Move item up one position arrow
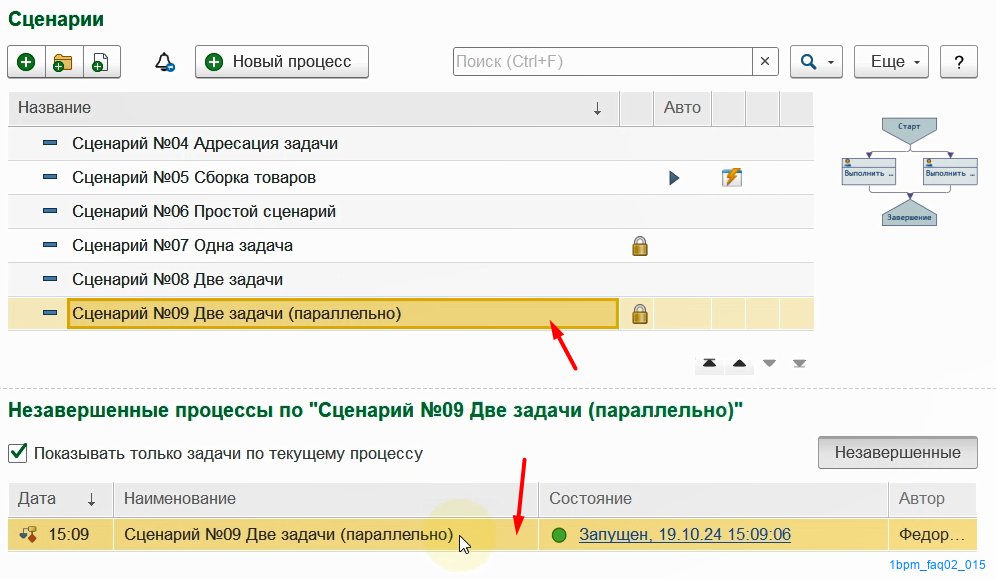Viewport: 996px width, 579px height. point(739,363)
